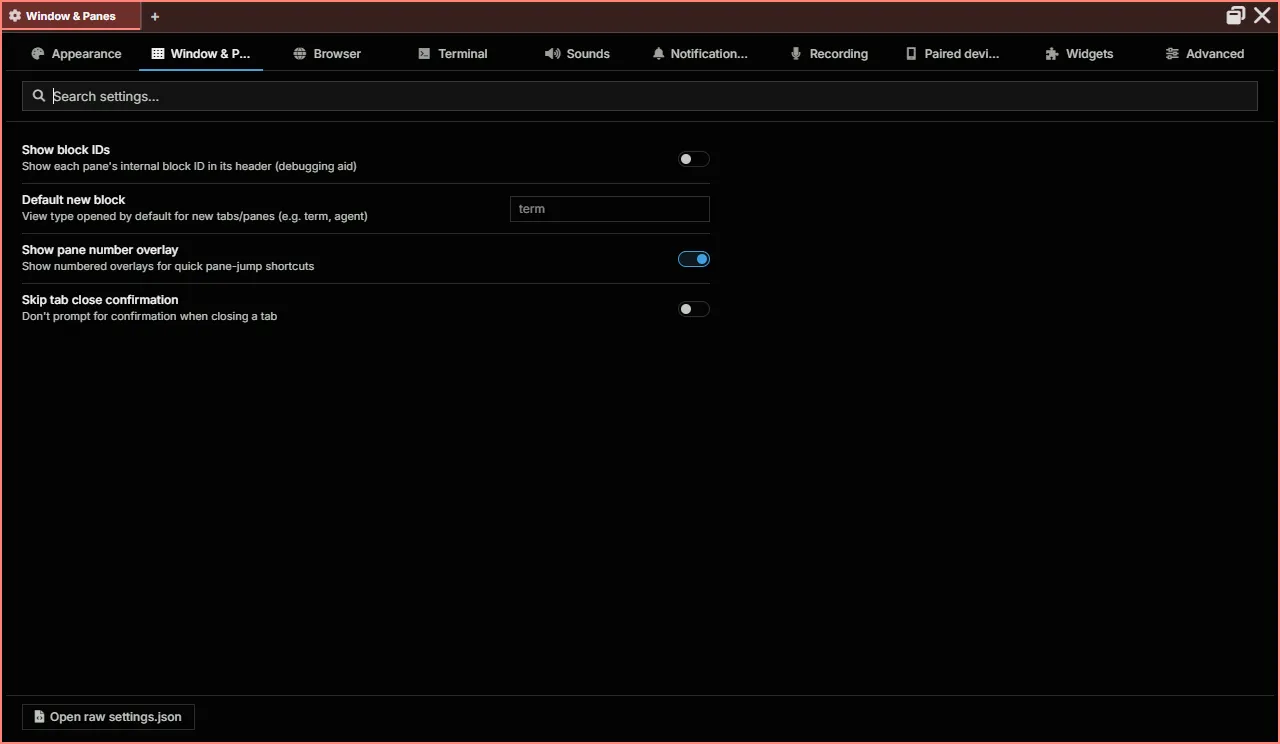Go to the Sounds settings tab
This screenshot has height=744, width=1280.
(577, 54)
